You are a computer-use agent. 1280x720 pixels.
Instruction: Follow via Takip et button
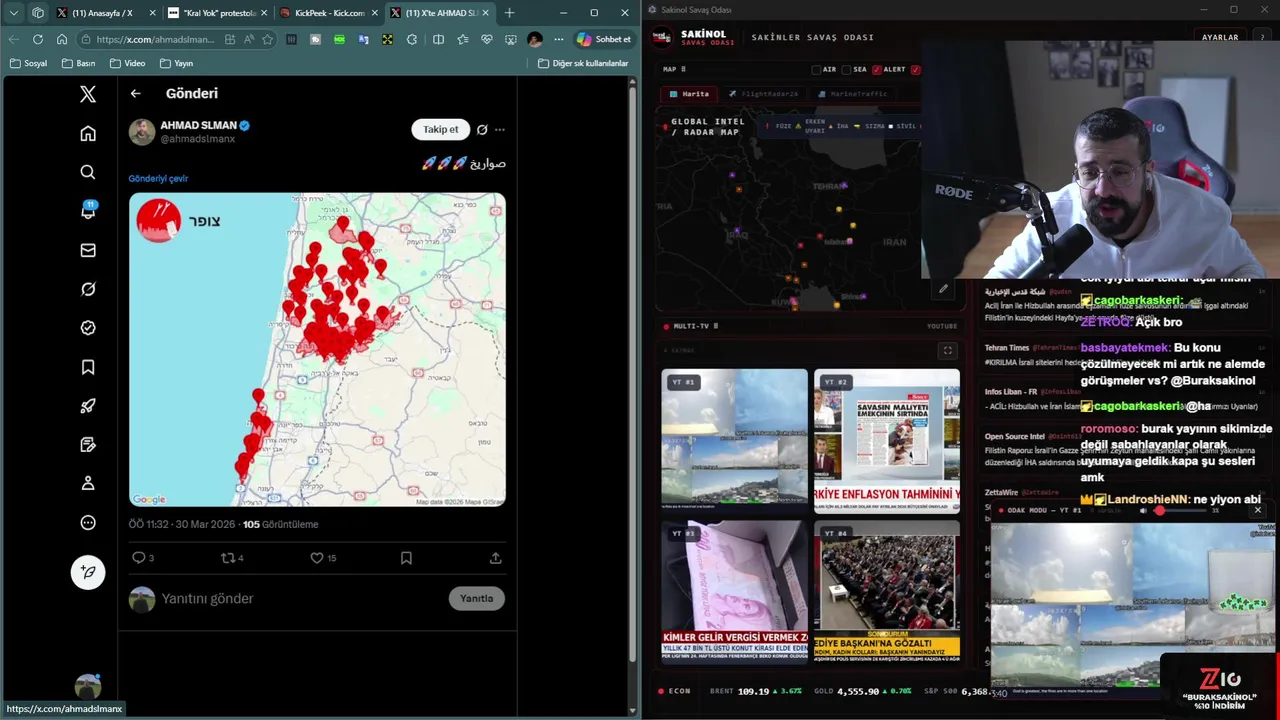coord(440,129)
